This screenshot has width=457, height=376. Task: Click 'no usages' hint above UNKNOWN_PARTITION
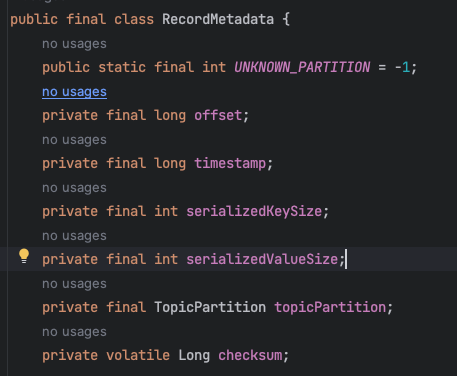[x=74, y=44]
